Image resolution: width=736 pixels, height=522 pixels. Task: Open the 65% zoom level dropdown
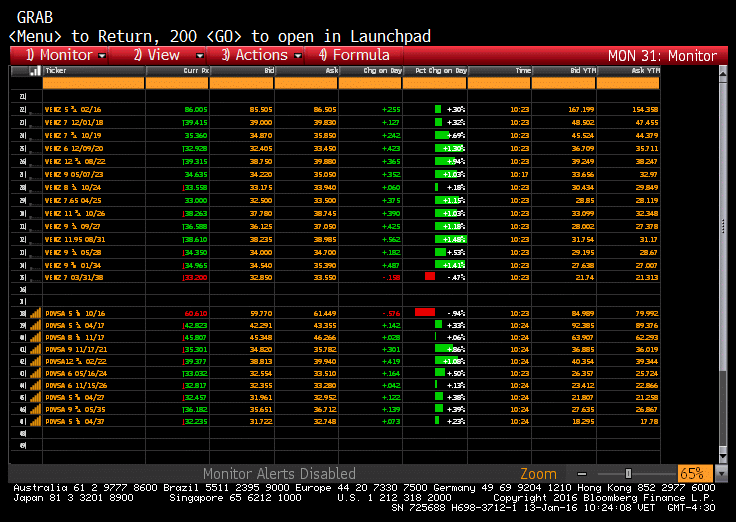click(x=719, y=474)
